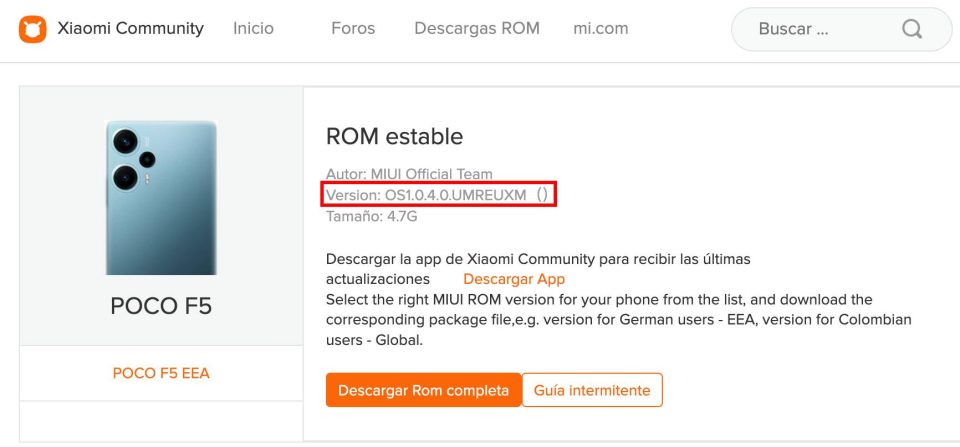This screenshot has width=960, height=447.
Task: Click the Xiaomi Community title text
Action: (x=130, y=28)
